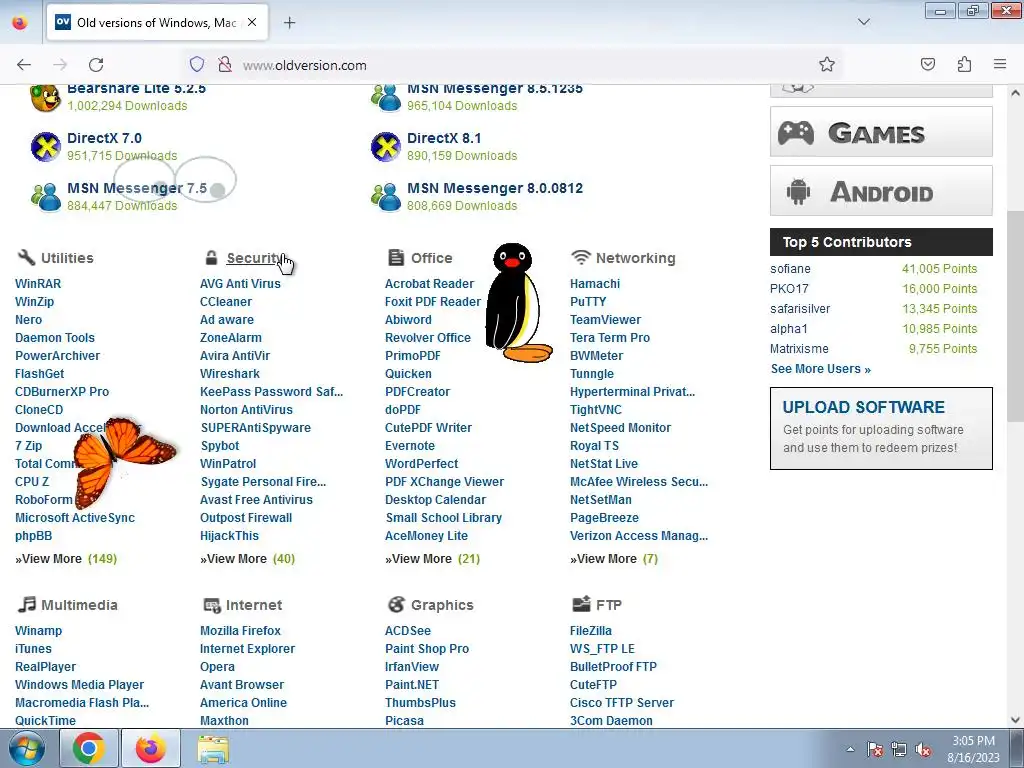View more Security (40)

(x=248, y=559)
